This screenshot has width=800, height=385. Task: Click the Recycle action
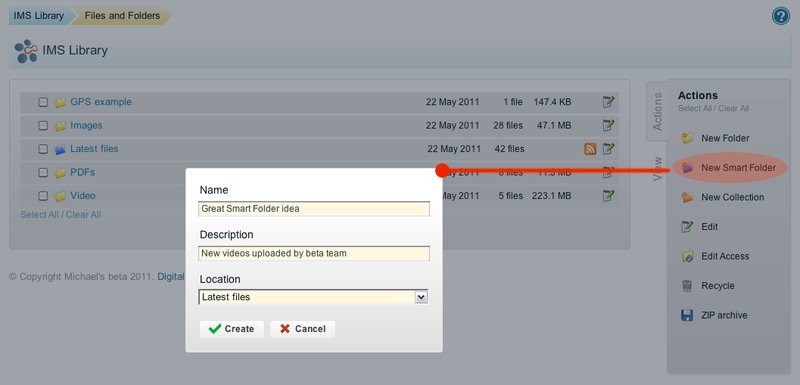coord(718,286)
